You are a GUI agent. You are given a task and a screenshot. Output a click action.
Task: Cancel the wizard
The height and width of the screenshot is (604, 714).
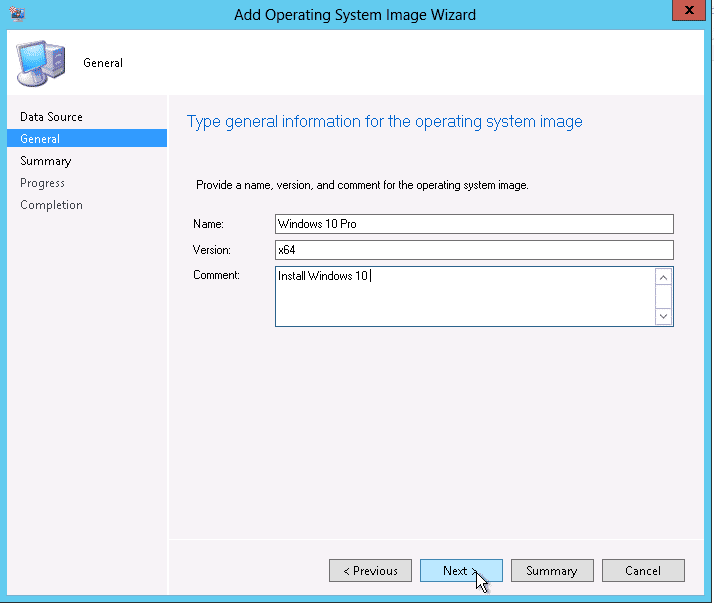pos(643,570)
